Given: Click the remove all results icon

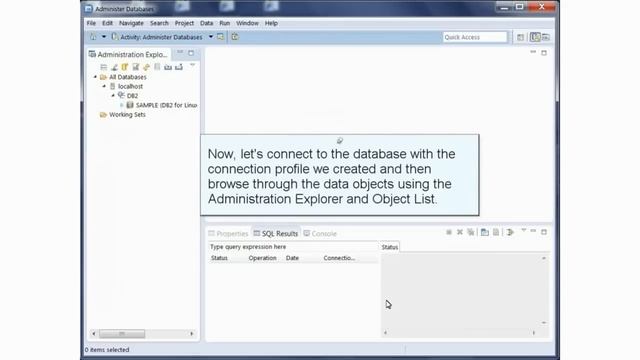Looking at the screenshot, I should 471,232.
